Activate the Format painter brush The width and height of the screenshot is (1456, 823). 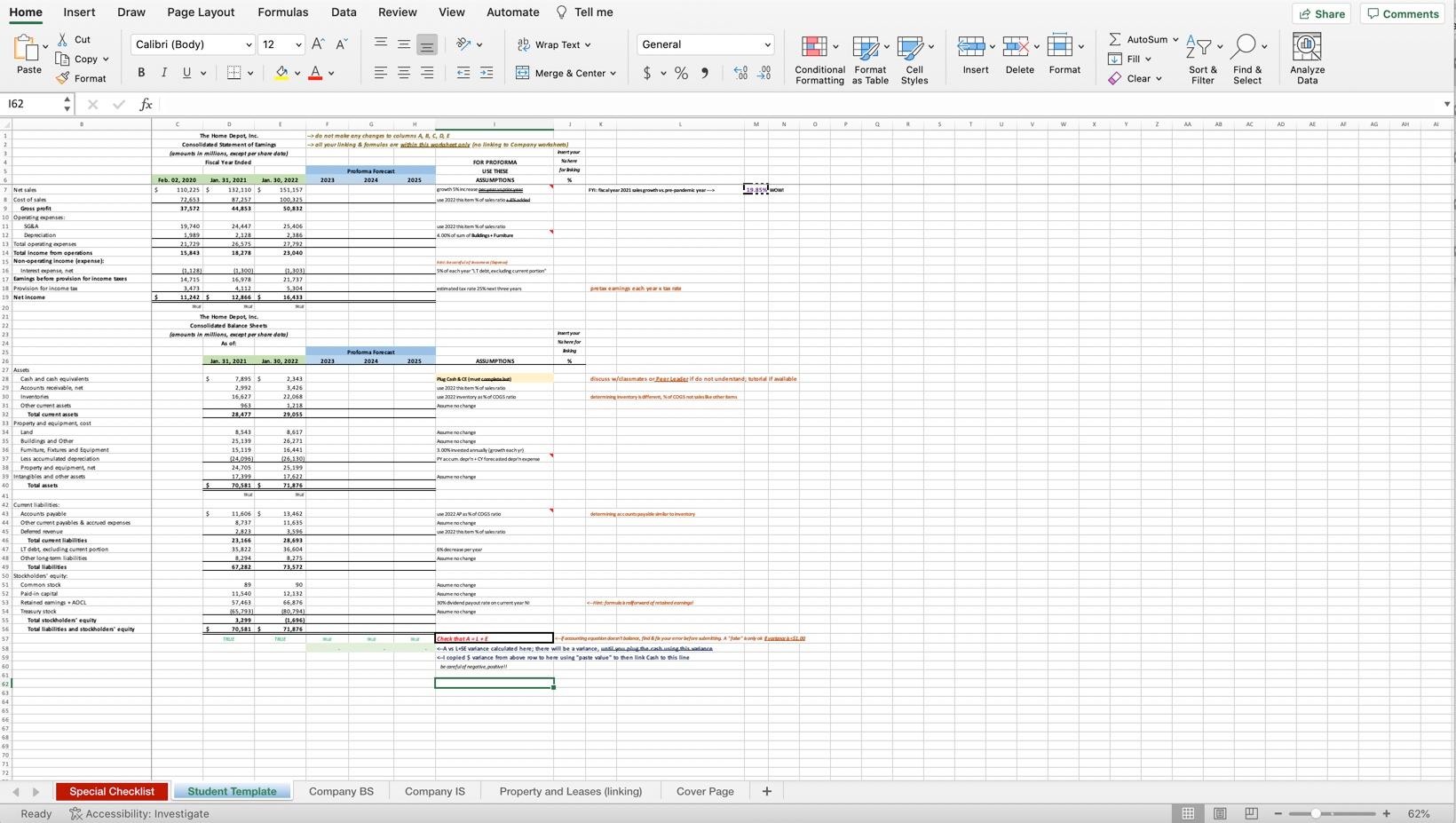[63, 78]
